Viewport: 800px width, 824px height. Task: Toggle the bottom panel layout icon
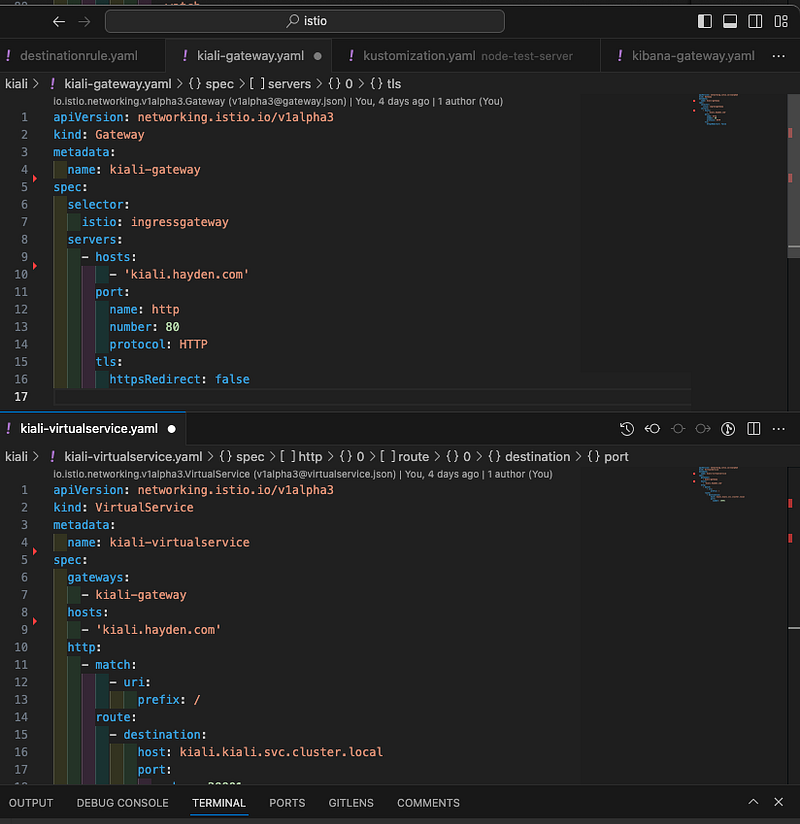(730, 21)
